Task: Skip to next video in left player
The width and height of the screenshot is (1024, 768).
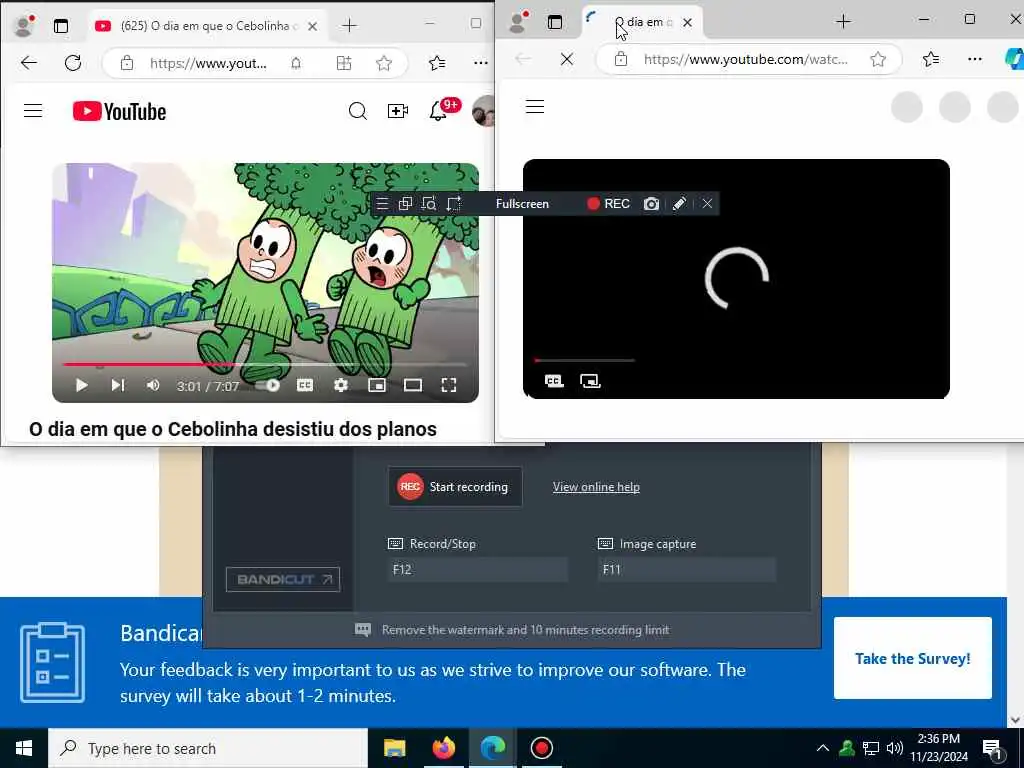Action: coord(118,385)
